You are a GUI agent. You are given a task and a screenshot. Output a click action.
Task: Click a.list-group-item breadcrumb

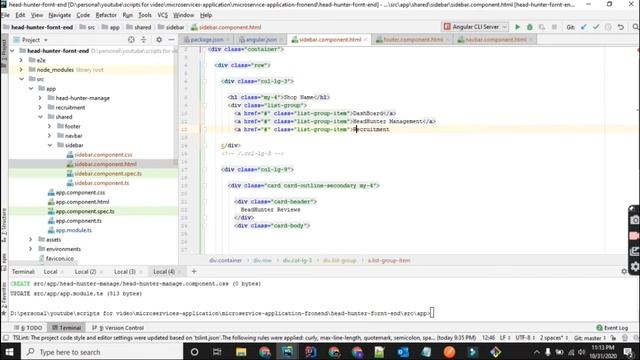[x=389, y=260]
